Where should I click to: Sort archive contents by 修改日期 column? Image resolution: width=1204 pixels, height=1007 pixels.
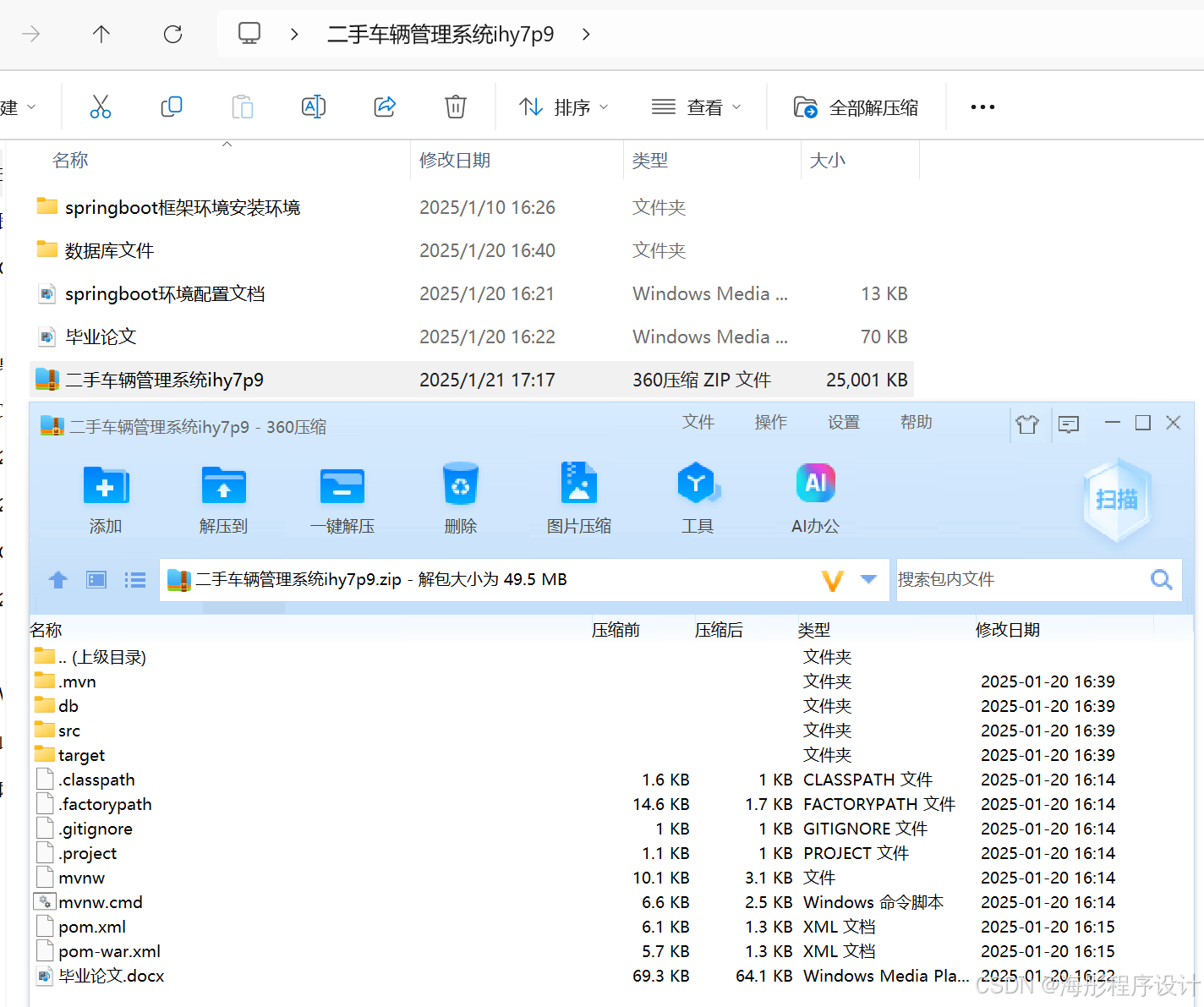tap(1008, 630)
